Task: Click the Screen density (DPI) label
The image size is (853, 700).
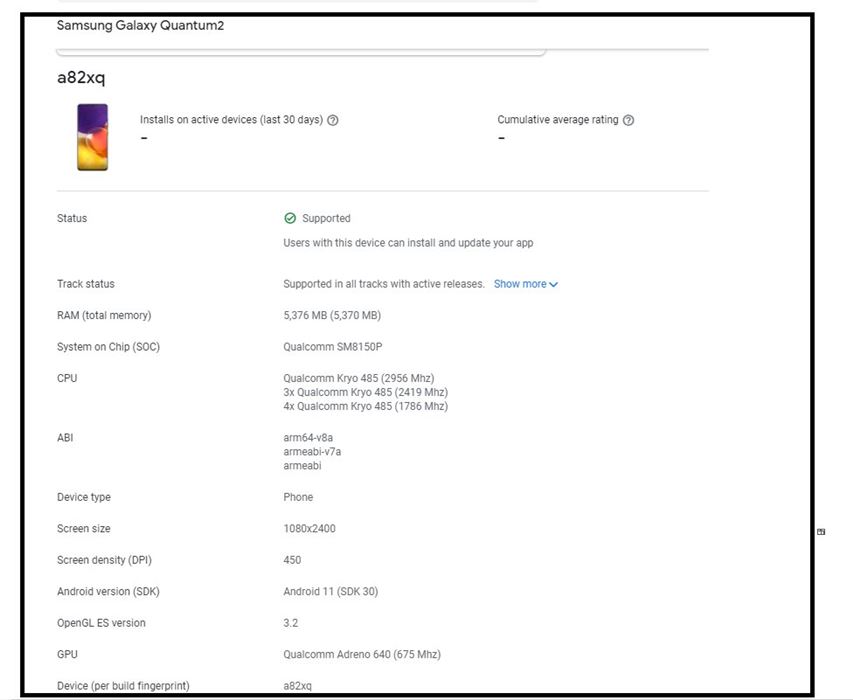Action: 104,560
